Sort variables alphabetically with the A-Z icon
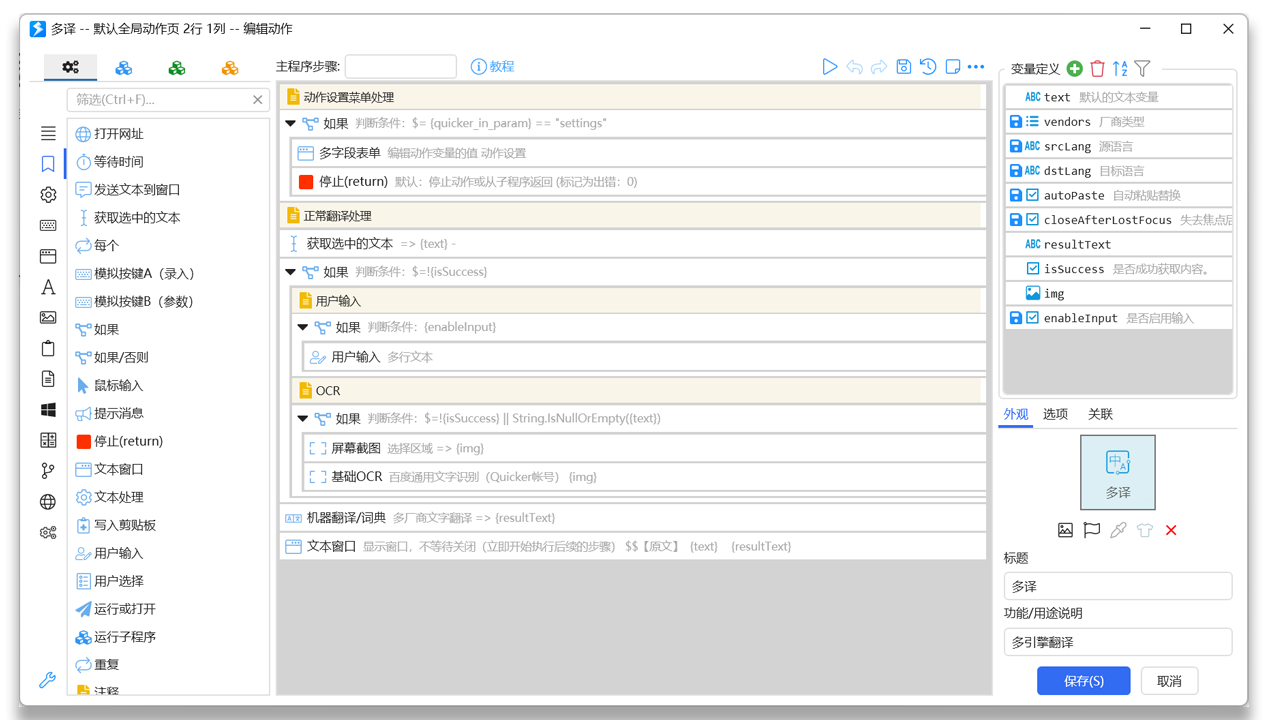The image size is (1280, 720). 1120,68
